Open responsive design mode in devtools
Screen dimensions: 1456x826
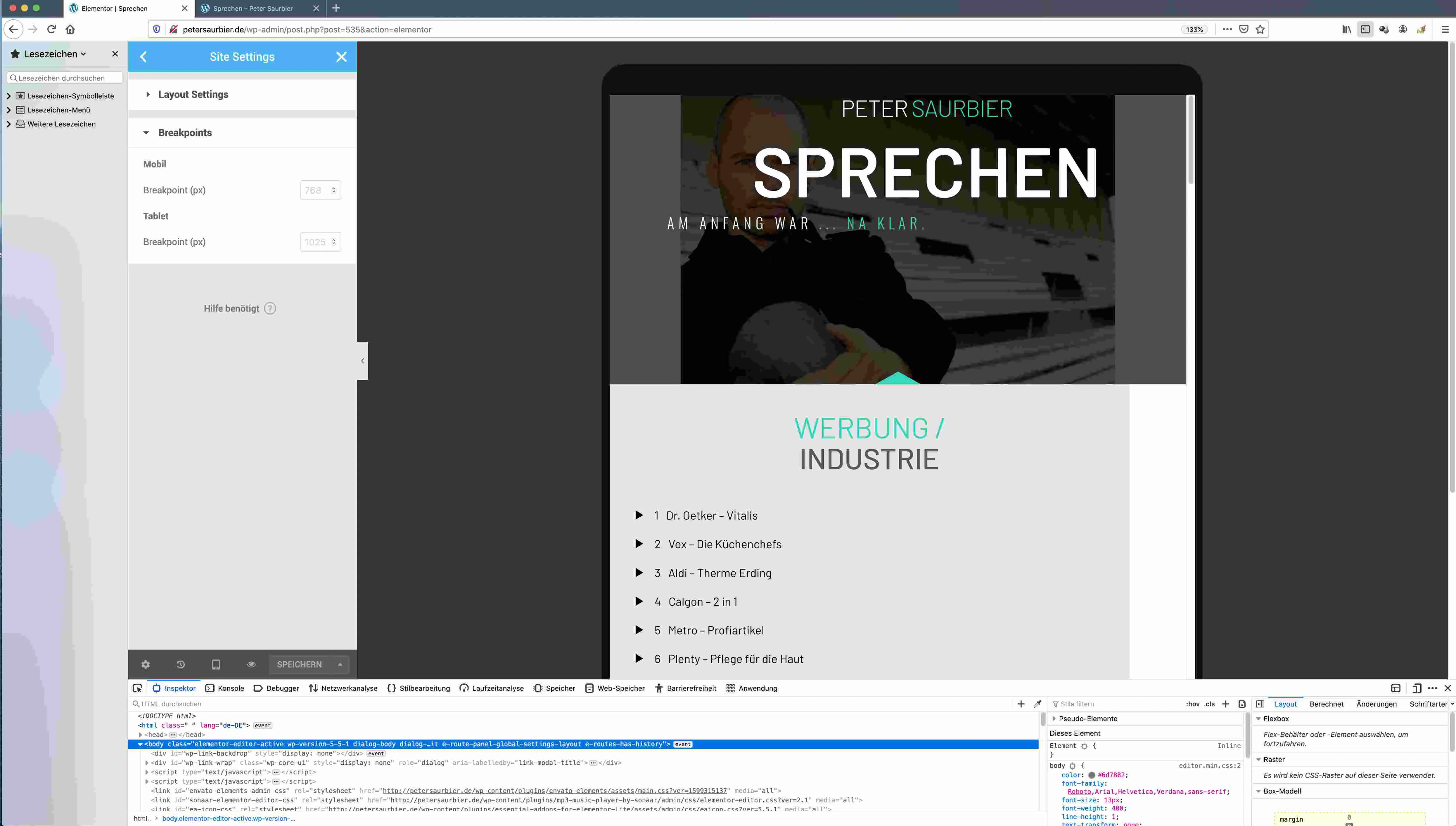[x=1417, y=688]
